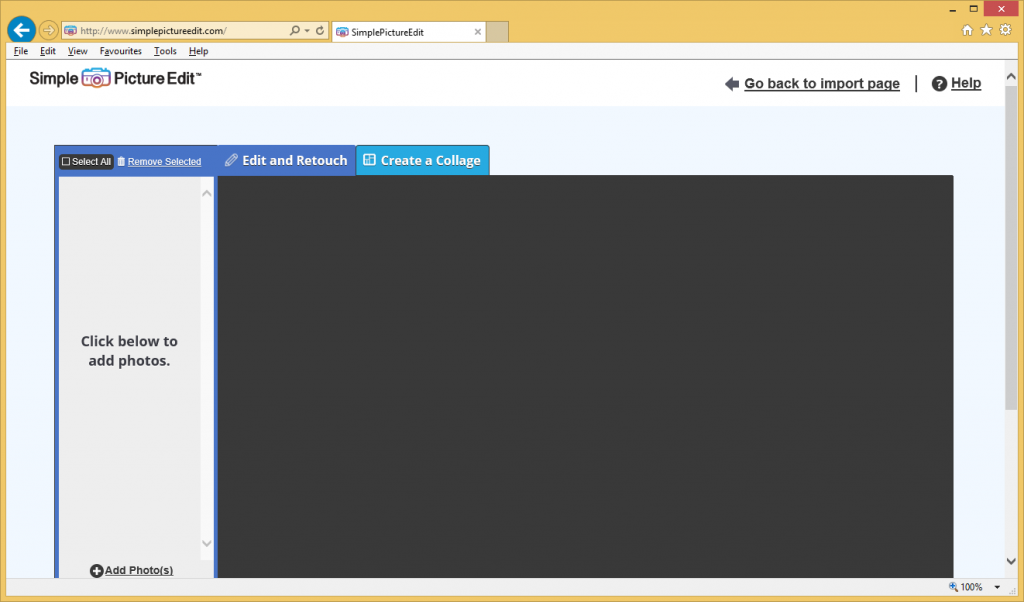Screen dimensions: 1024x602
Task: Click the back arrow icon beside import link
Action: tap(732, 84)
